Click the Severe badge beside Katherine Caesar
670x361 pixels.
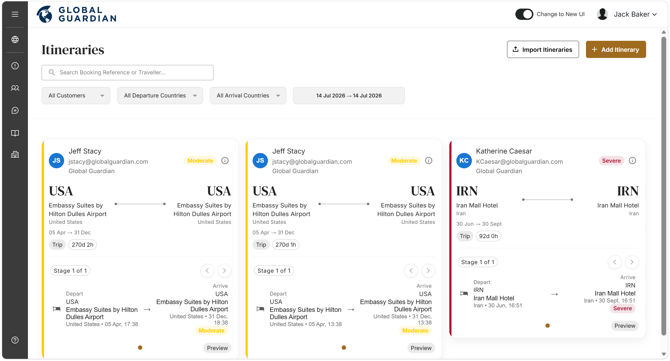click(611, 161)
